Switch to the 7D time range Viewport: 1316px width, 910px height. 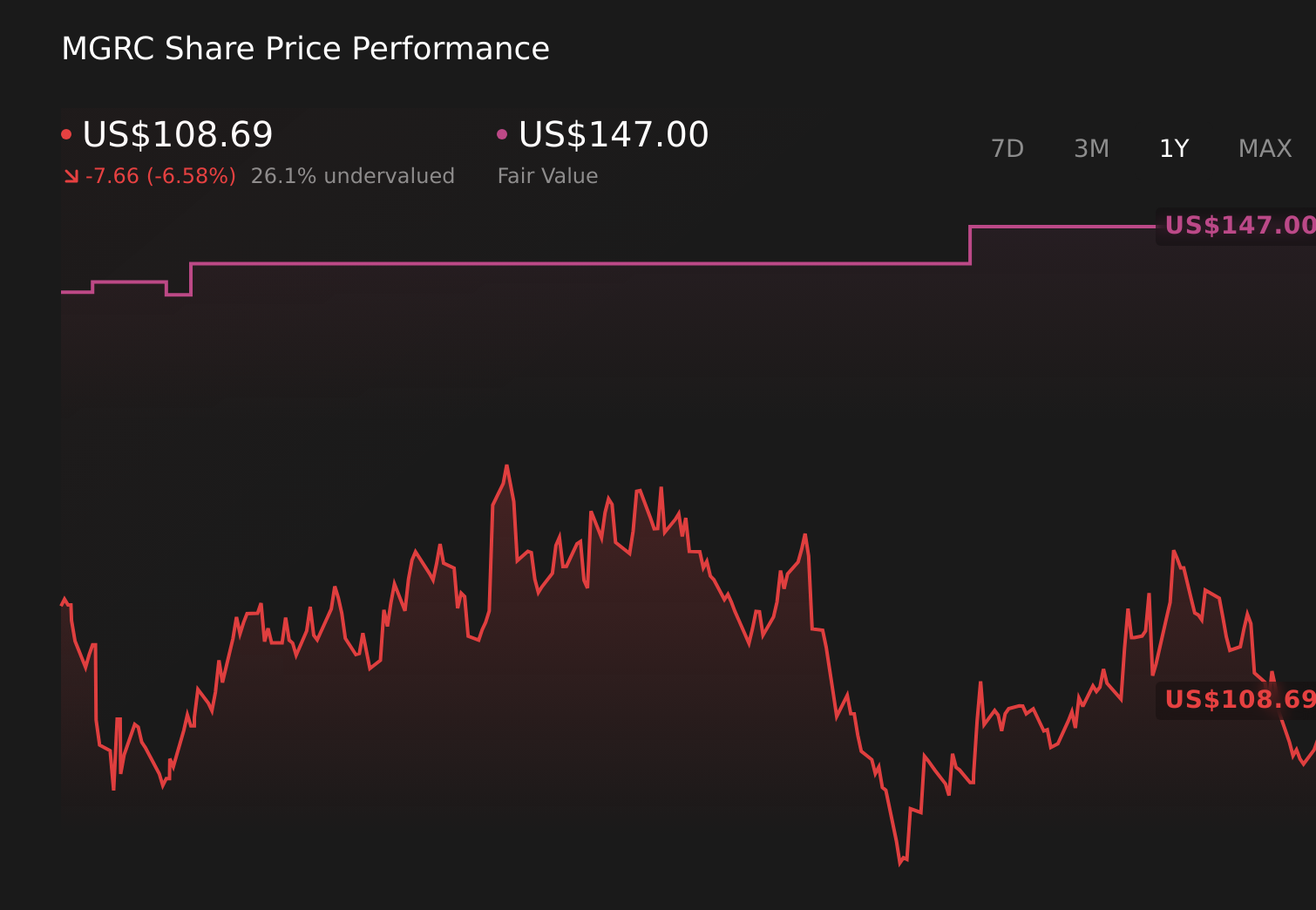pos(1007,148)
